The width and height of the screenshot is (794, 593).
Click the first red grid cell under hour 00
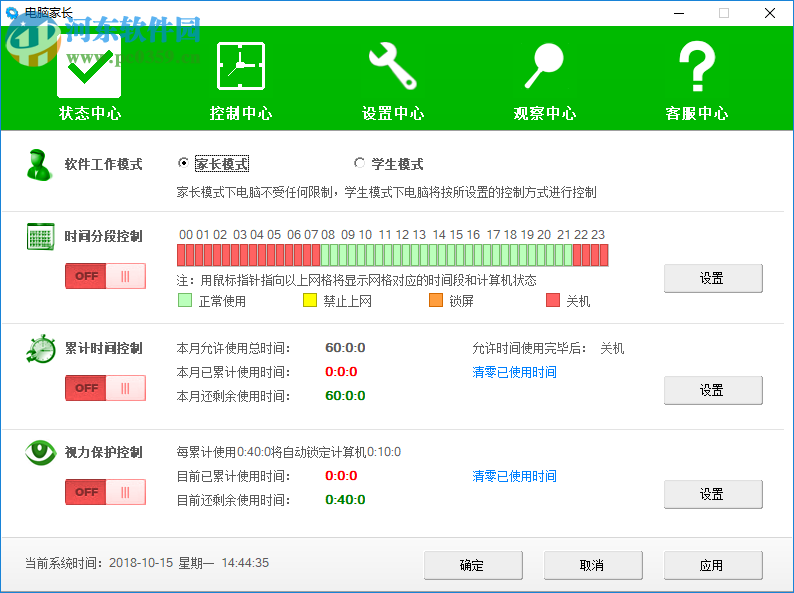coord(181,255)
